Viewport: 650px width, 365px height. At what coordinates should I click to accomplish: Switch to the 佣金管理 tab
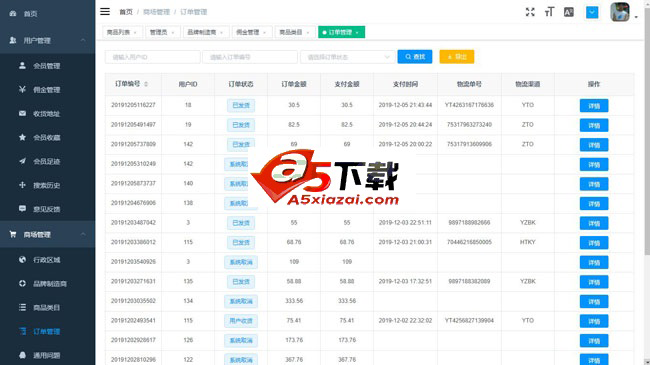tap(251, 32)
